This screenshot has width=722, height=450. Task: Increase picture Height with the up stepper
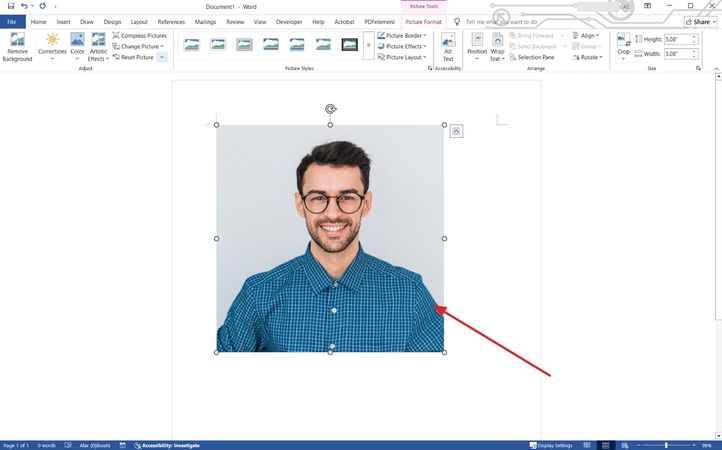(694, 37)
